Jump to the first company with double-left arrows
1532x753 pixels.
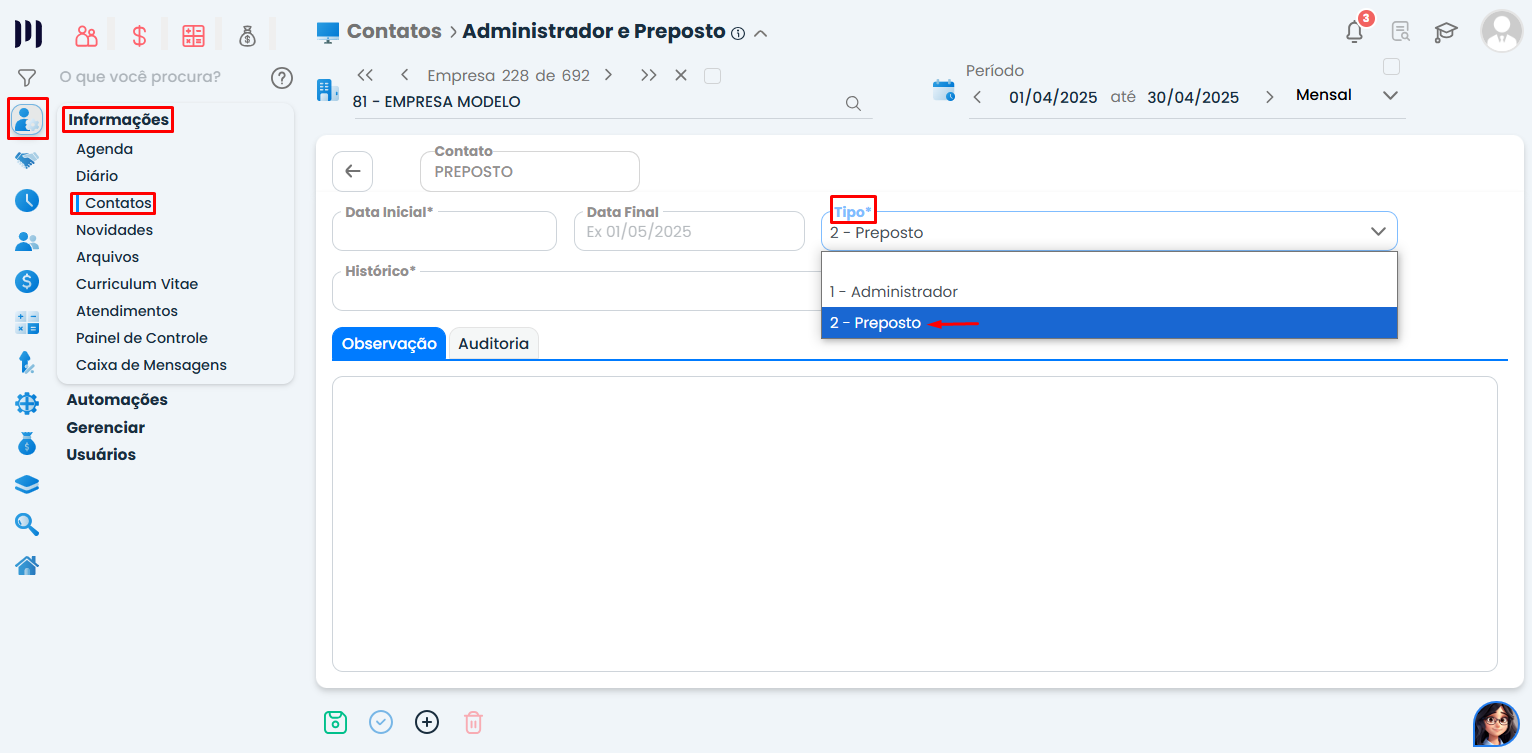[365, 75]
